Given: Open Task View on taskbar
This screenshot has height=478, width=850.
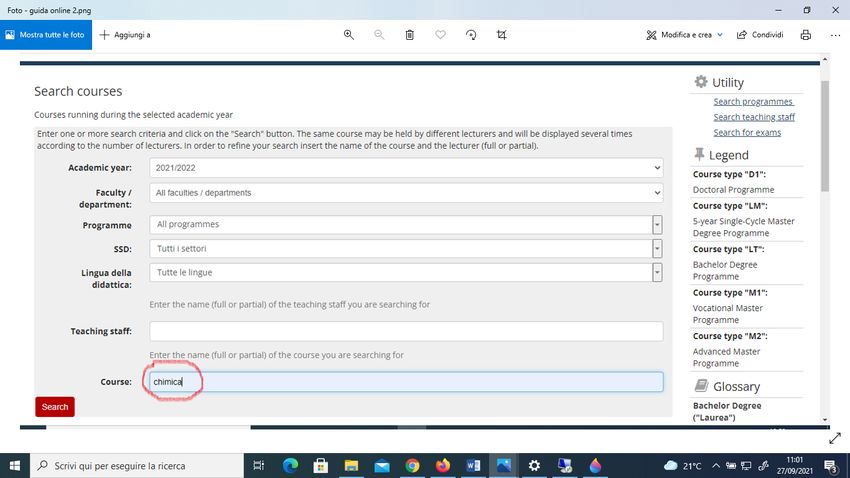Looking at the screenshot, I should (259, 466).
